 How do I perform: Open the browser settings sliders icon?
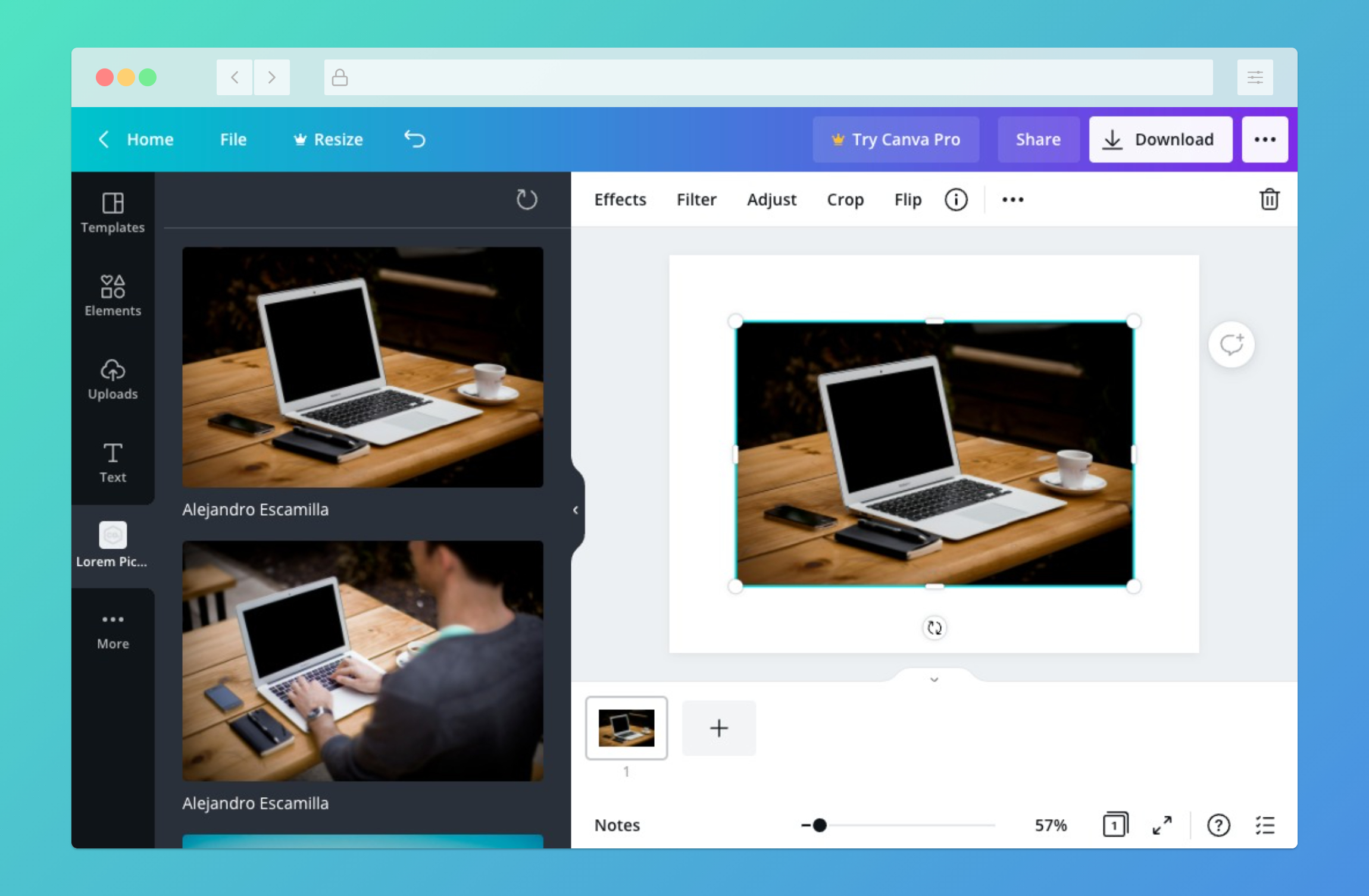[x=1255, y=77]
